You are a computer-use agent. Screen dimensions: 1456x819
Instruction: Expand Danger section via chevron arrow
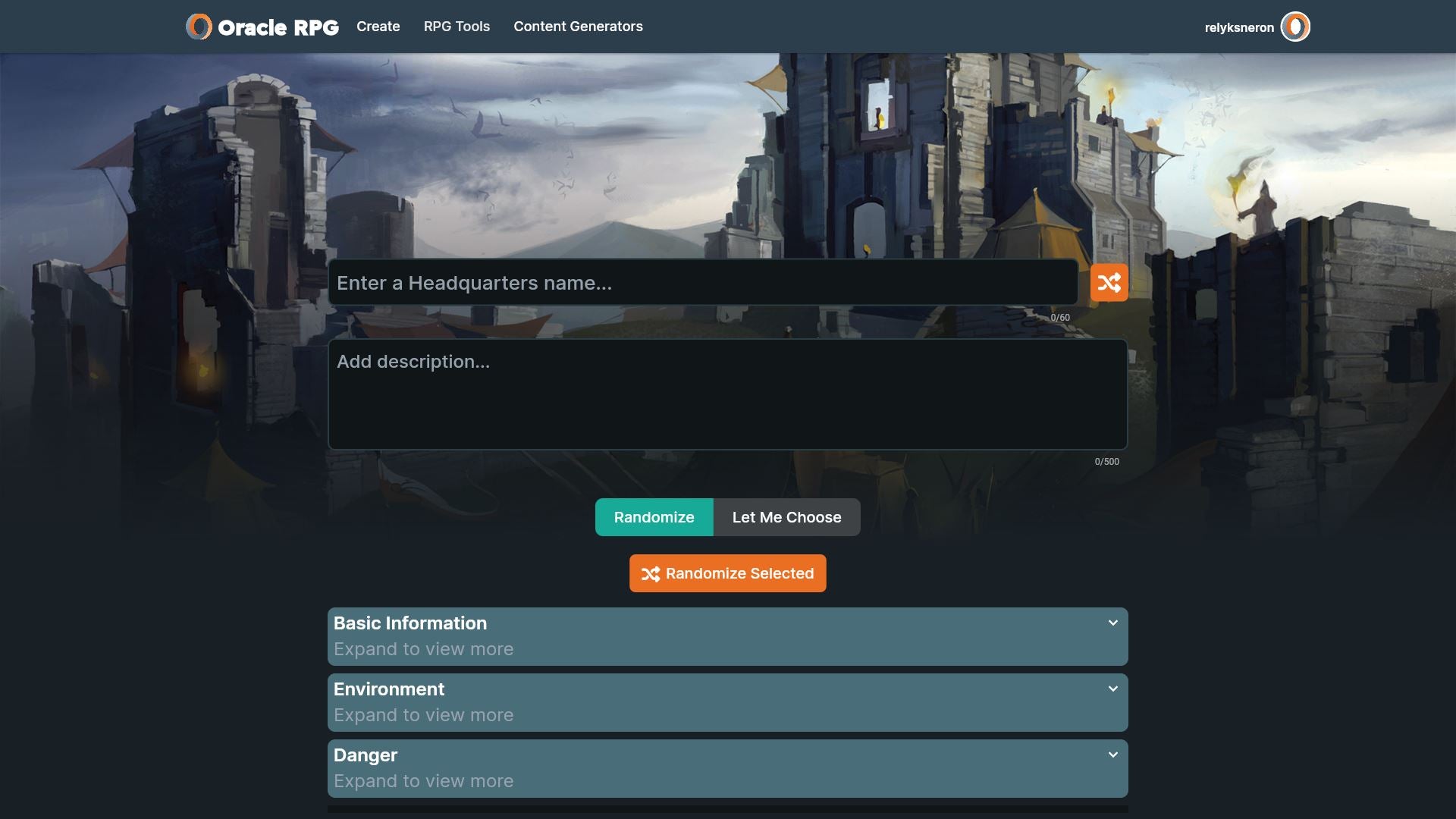click(1112, 755)
